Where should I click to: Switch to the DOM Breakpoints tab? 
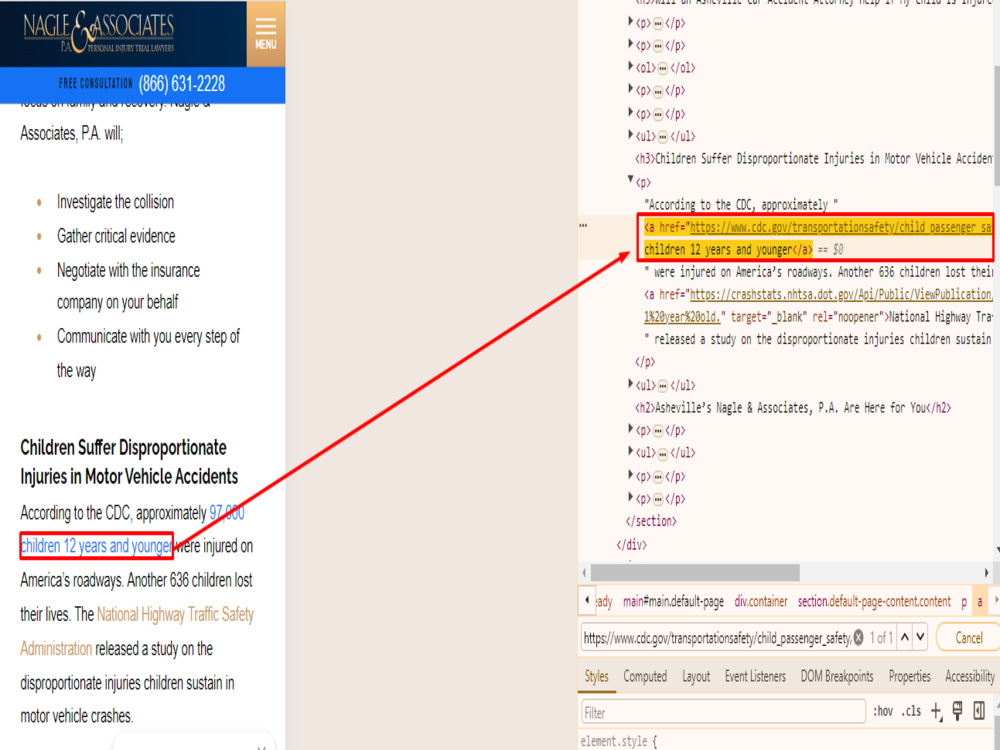point(837,677)
